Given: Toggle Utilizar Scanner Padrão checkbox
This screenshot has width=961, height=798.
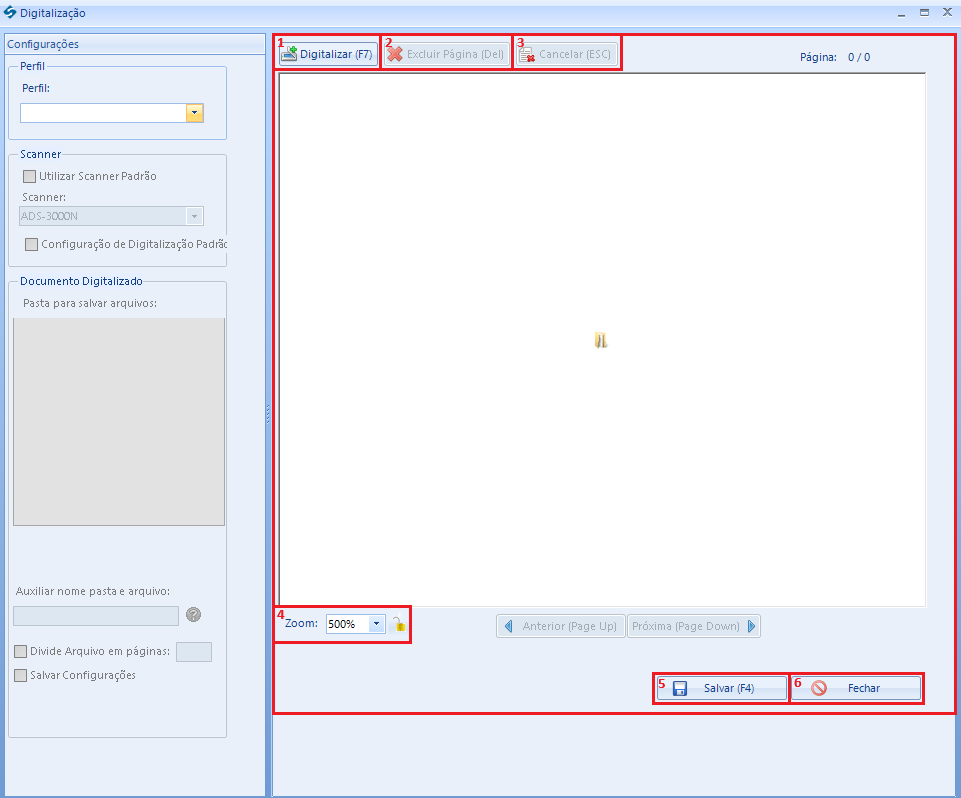Looking at the screenshot, I should (29, 177).
